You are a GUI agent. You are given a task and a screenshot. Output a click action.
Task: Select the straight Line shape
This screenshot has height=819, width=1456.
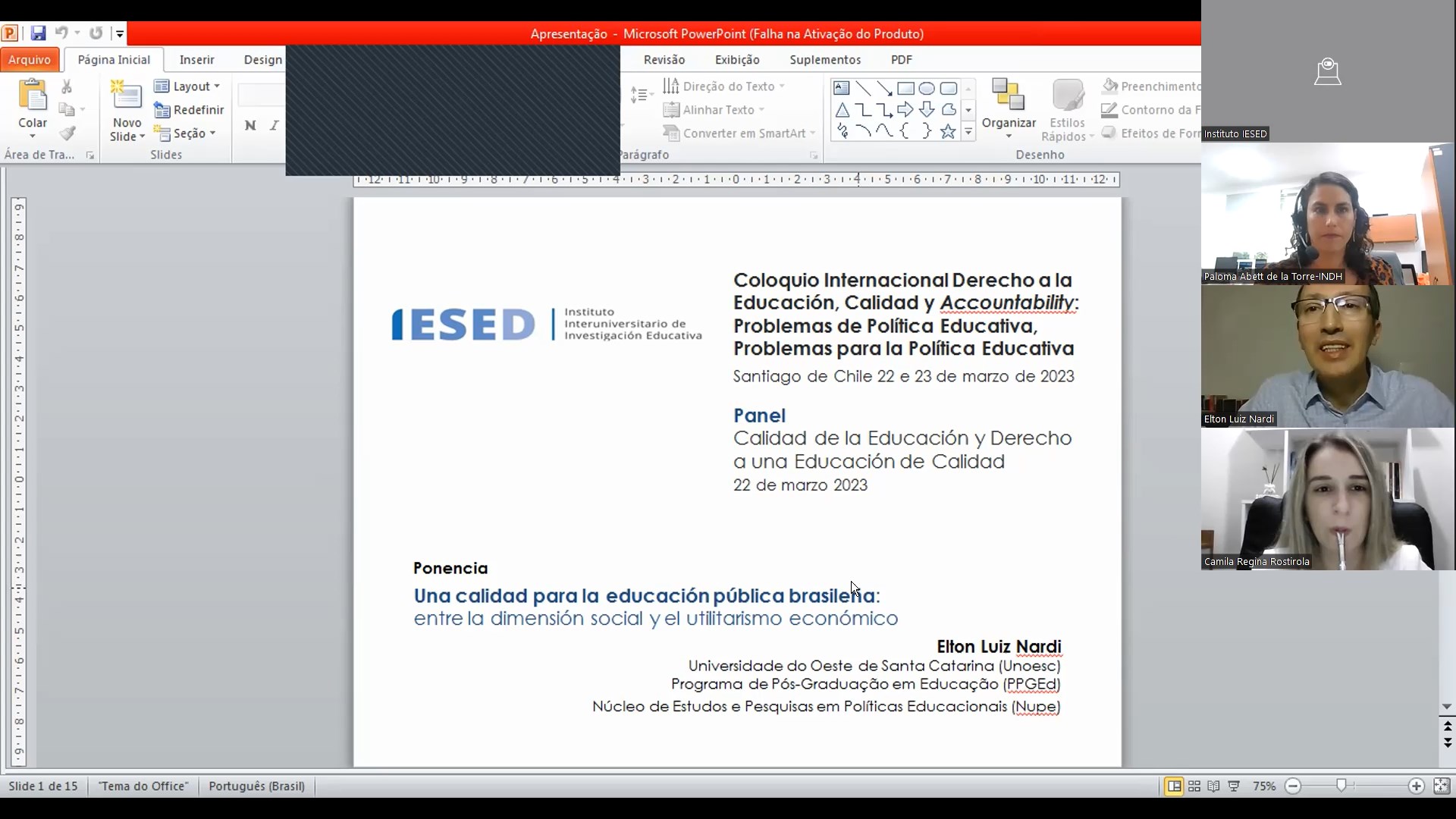[x=863, y=88]
